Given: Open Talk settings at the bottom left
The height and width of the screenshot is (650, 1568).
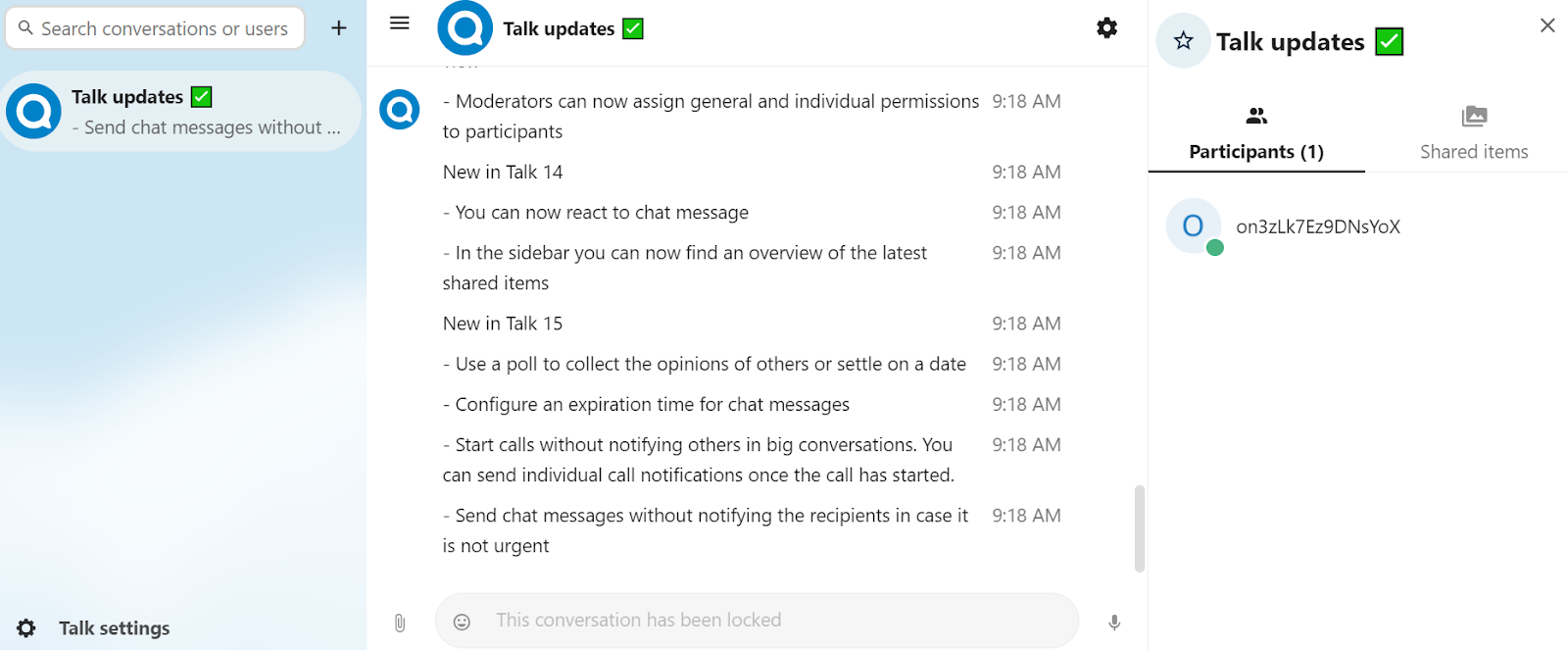Looking at the screenshot, I should [x=114, y=628].
